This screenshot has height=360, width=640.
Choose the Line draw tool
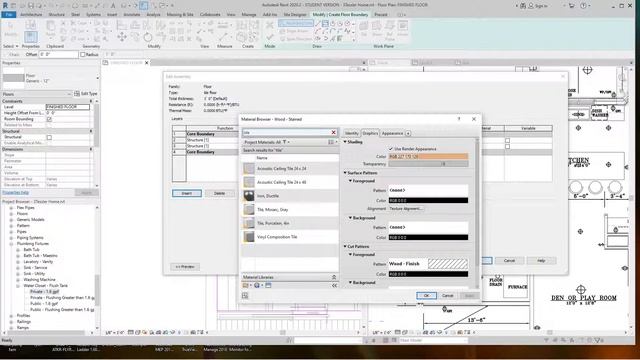(x=318, y=24)
